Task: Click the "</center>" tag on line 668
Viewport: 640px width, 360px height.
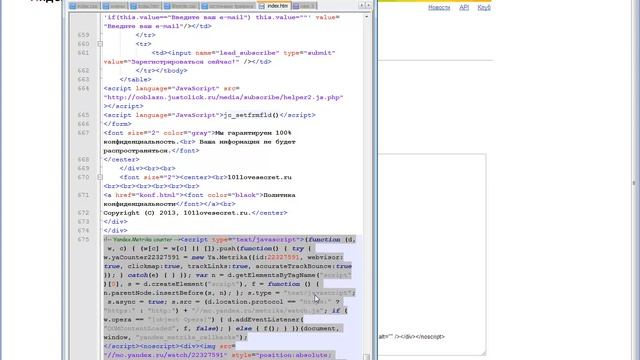Action: click(x=122, y=160)
